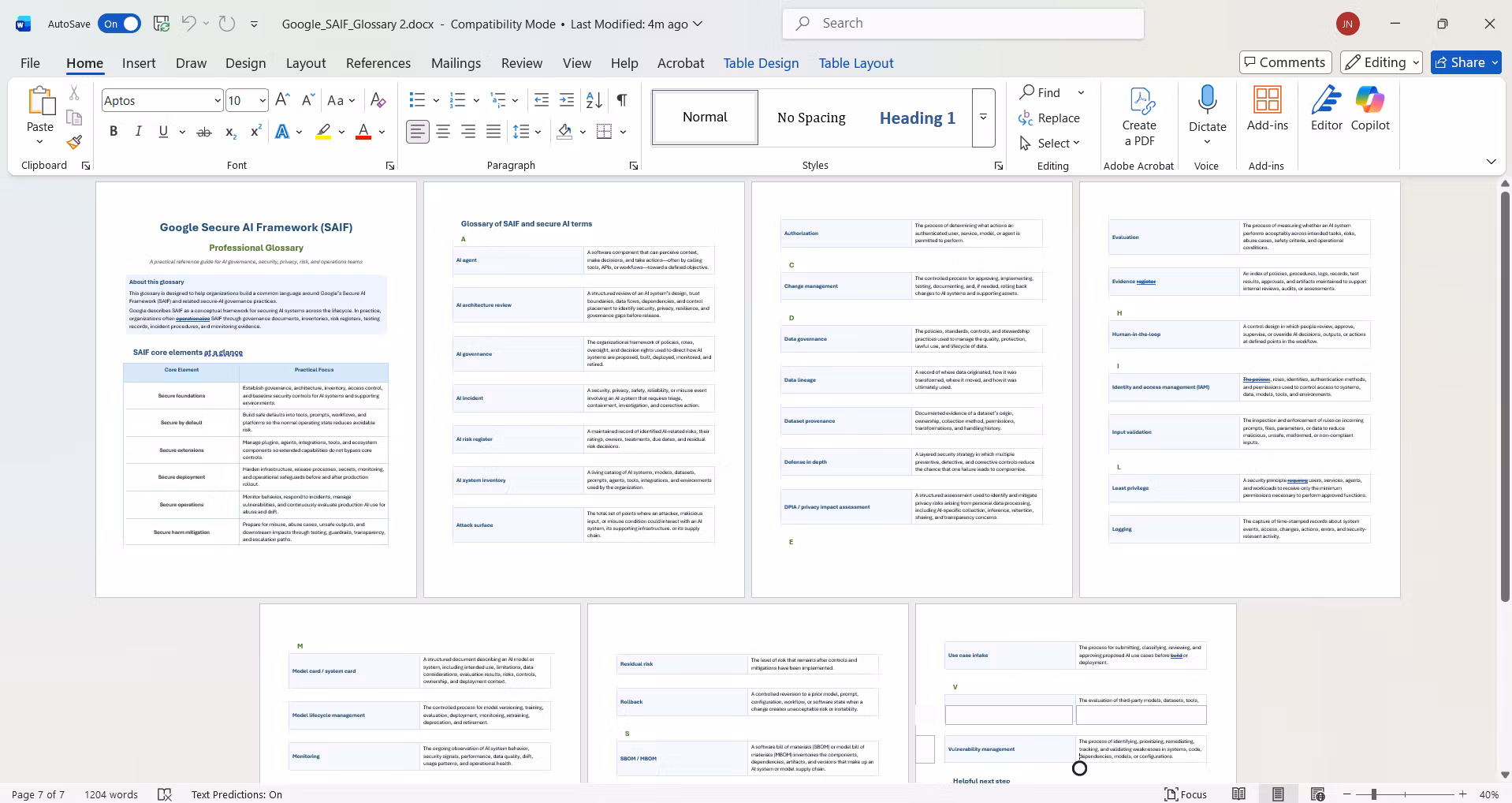Center align the paragraph
This screenshot has width=1512, height=803.
[443, 132]
